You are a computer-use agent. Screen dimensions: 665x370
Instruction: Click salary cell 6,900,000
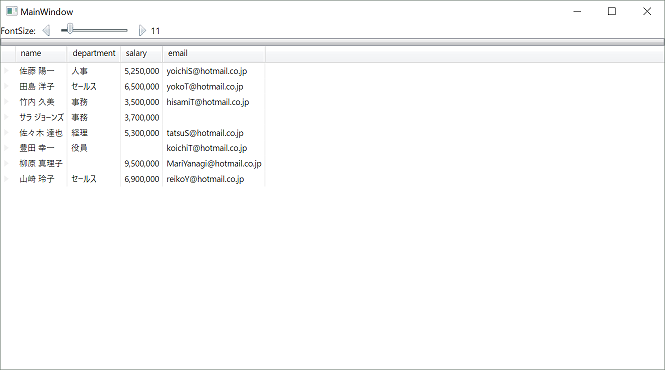142,179
